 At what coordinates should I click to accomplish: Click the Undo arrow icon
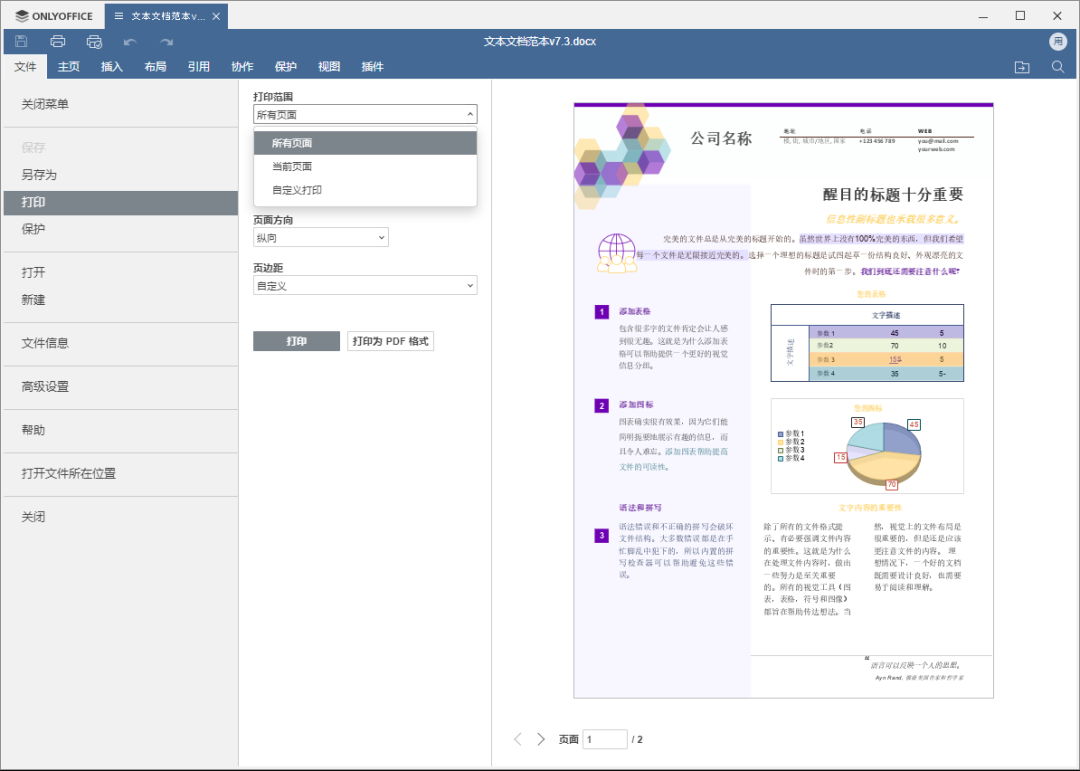(x=130, y=41)
